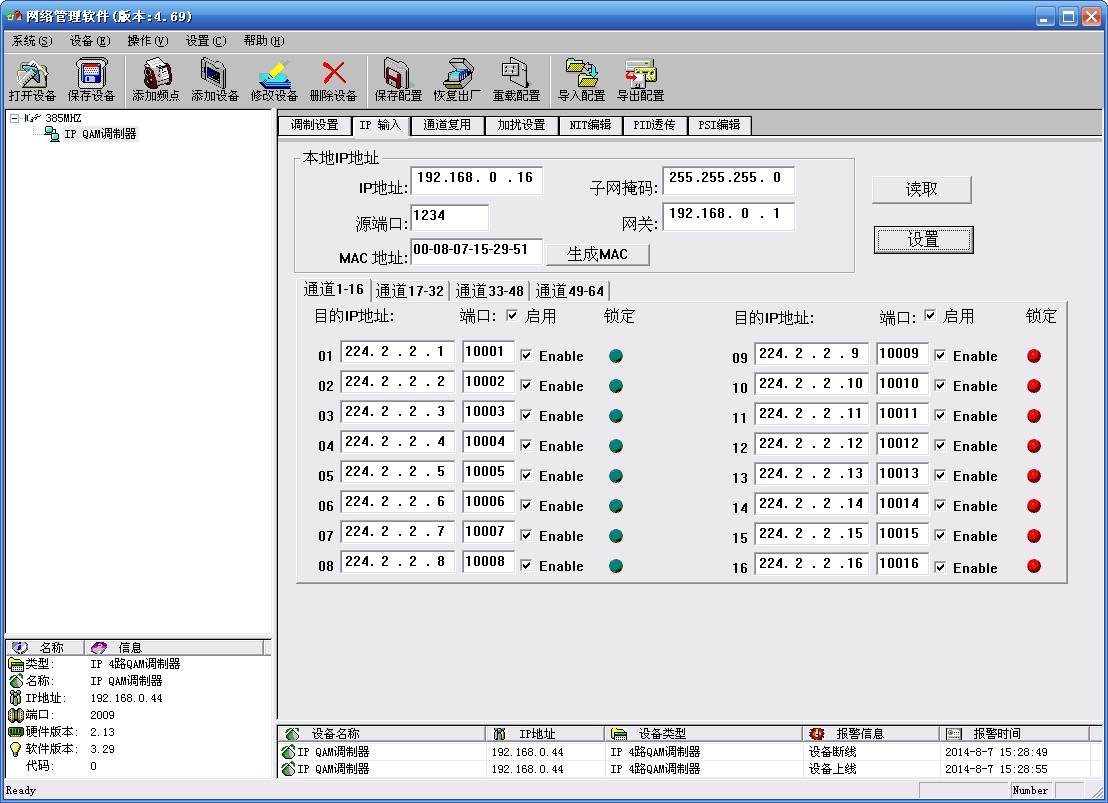The width and height of the screenshot is (1108, 803).
Task: Collapse the 385MHZ tree node
Action: pyautogui.click(x=14, y=118)
